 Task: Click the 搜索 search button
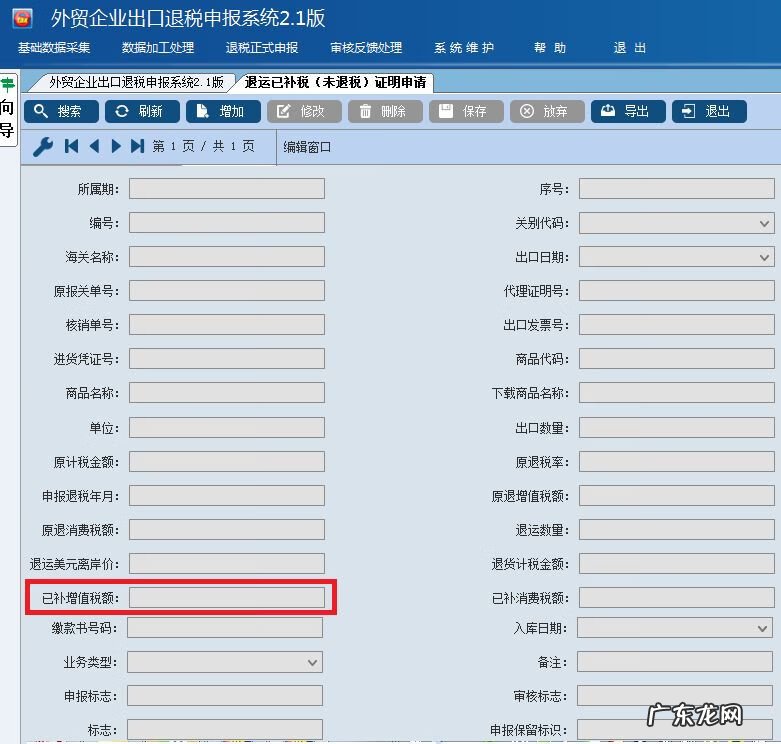click(x=61, y=111)
